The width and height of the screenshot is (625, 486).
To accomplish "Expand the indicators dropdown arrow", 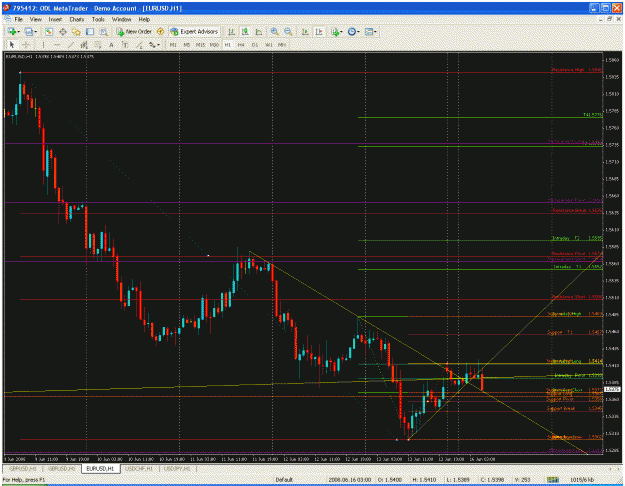I will [342, 31].
